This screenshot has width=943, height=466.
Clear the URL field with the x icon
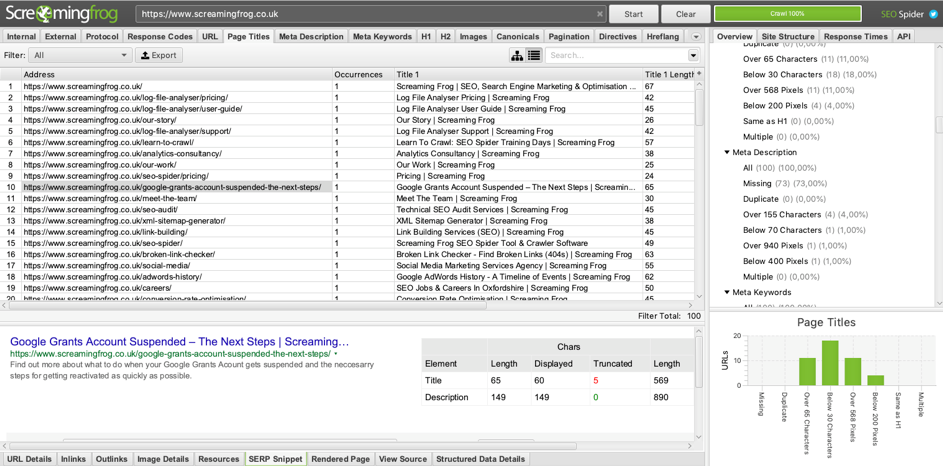coord(600,14)
